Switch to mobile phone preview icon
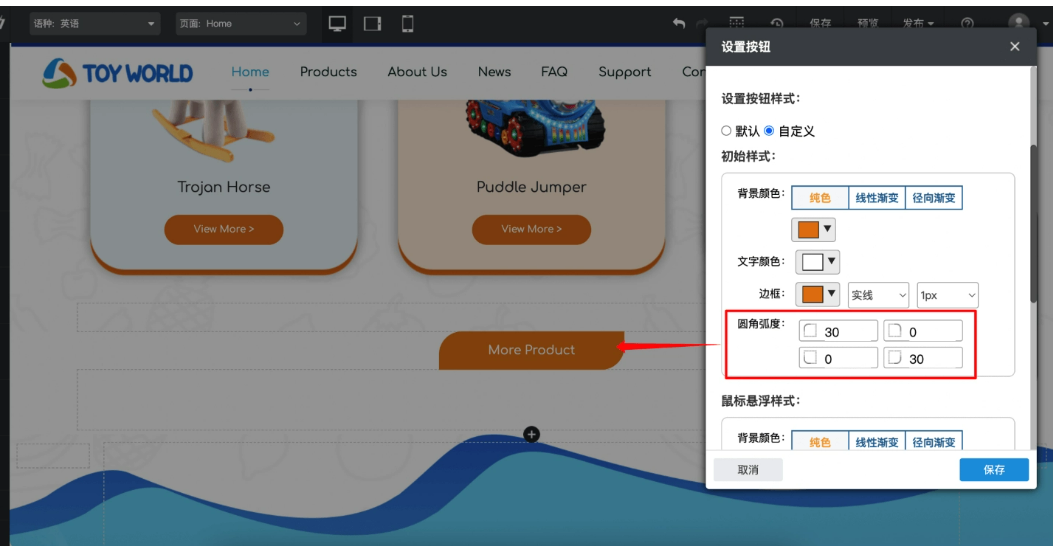 click(407, 24)
